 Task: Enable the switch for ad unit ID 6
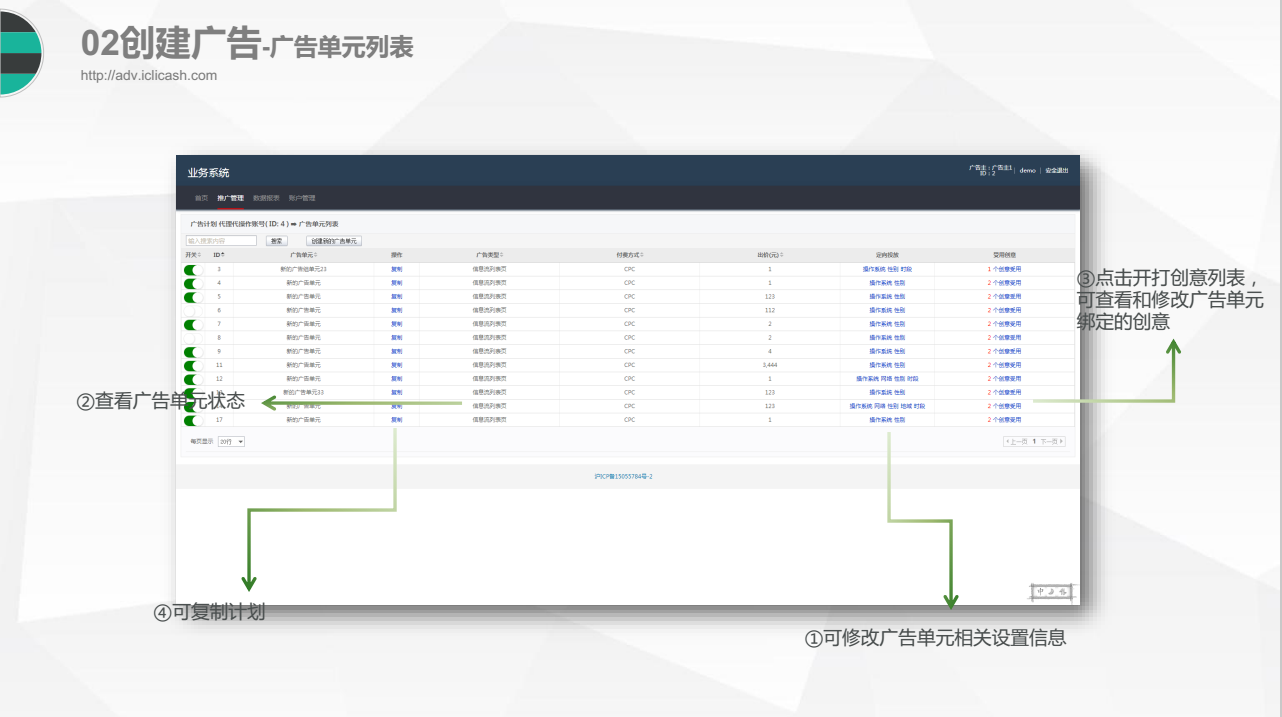point(193,311)
